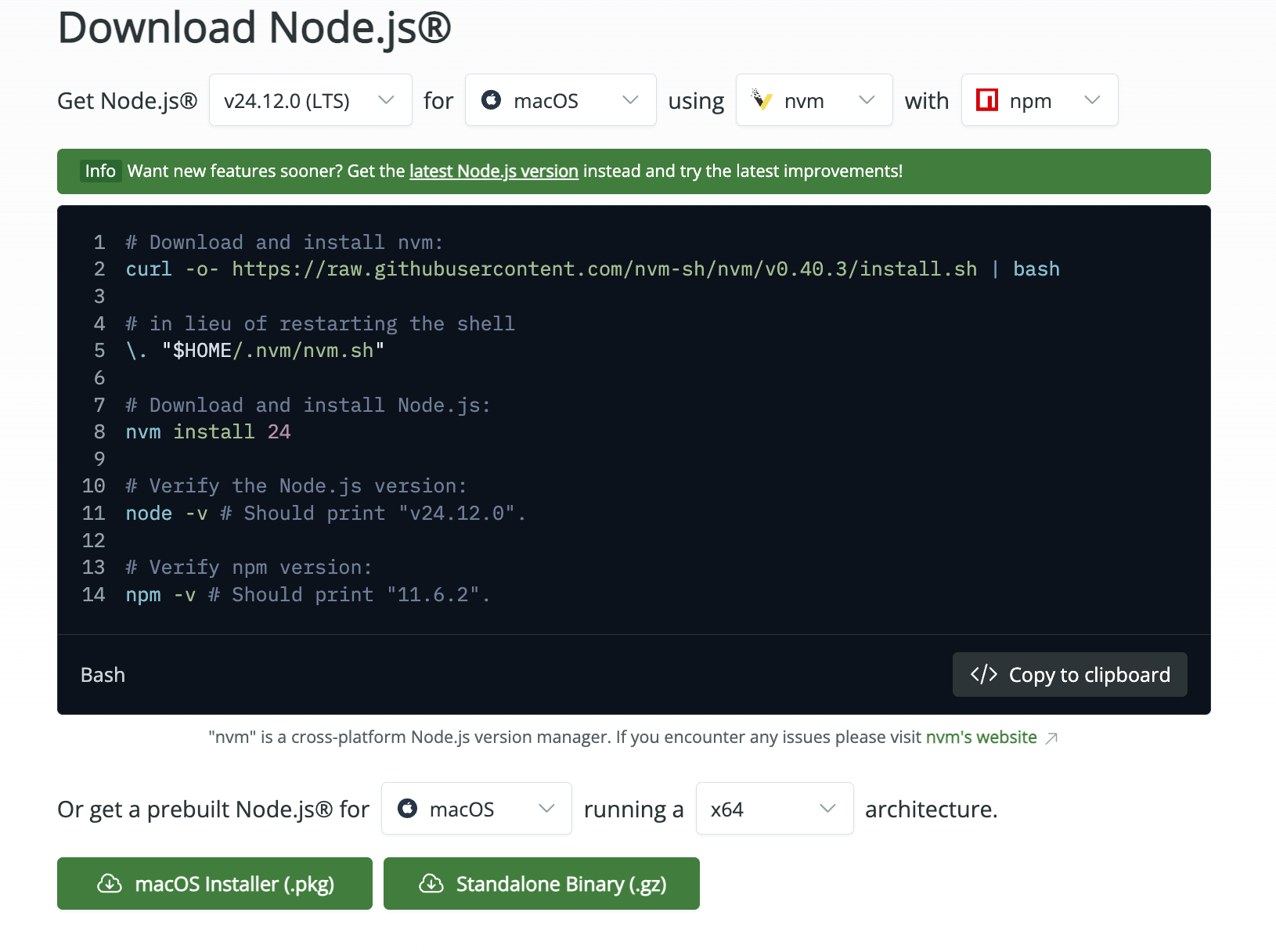Download the macOS Installer (.pkg)

click(x=214, y=884)
